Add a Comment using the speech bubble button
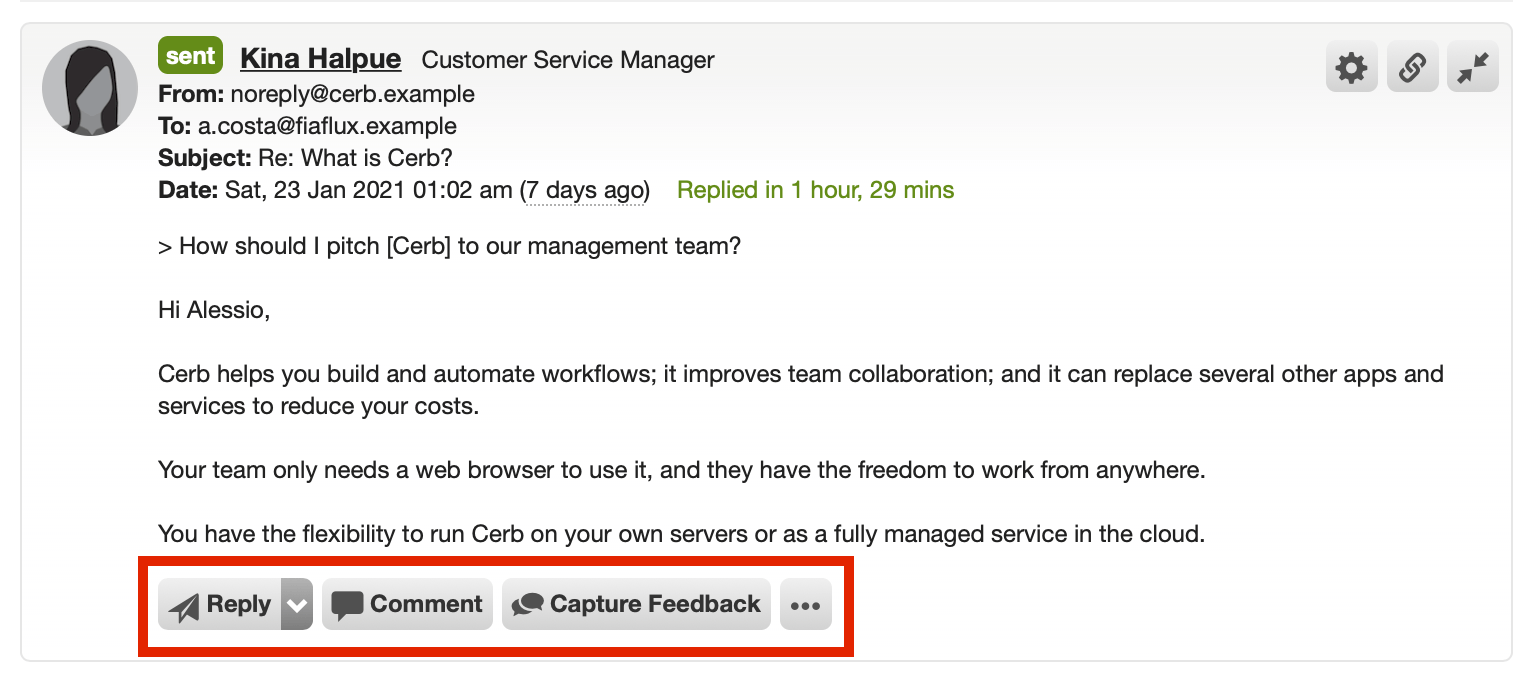 (407, 604)
